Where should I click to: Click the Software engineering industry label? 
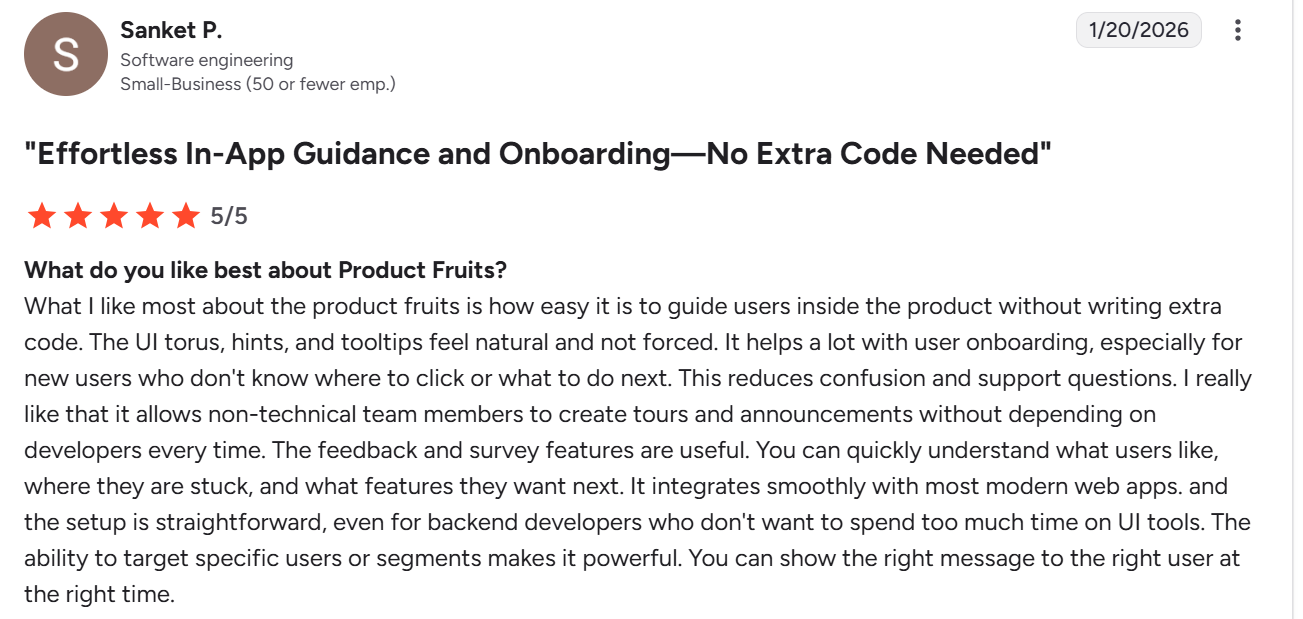click(207, 60)
